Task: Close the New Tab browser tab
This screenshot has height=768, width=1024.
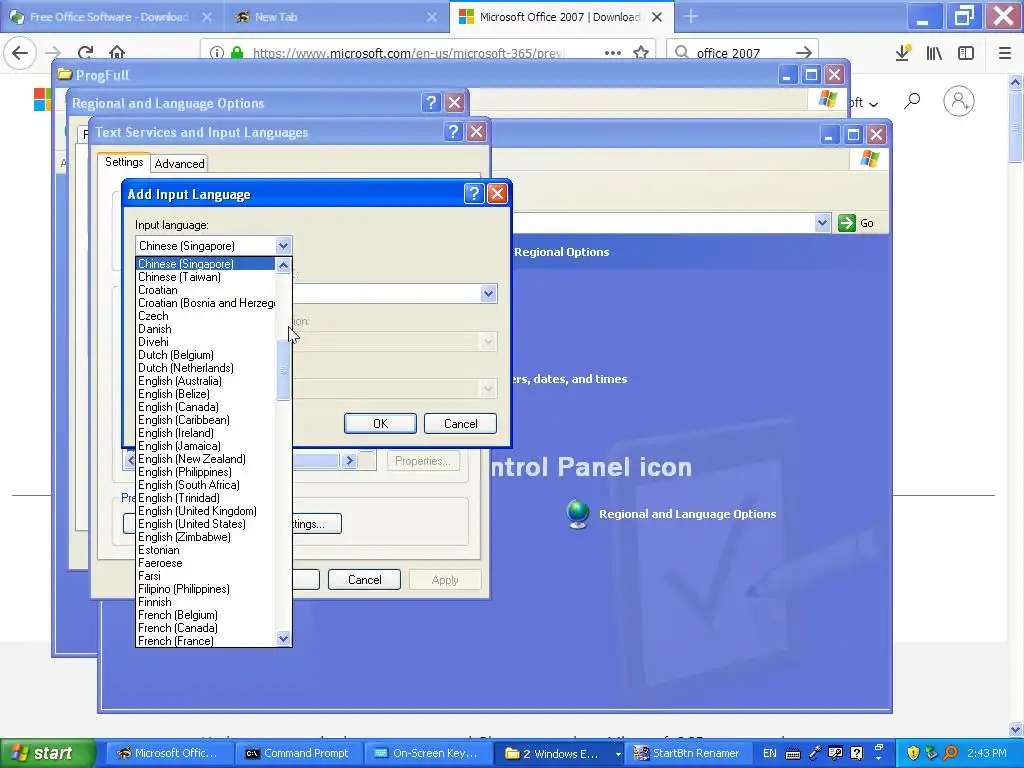Action: point(432,17)
